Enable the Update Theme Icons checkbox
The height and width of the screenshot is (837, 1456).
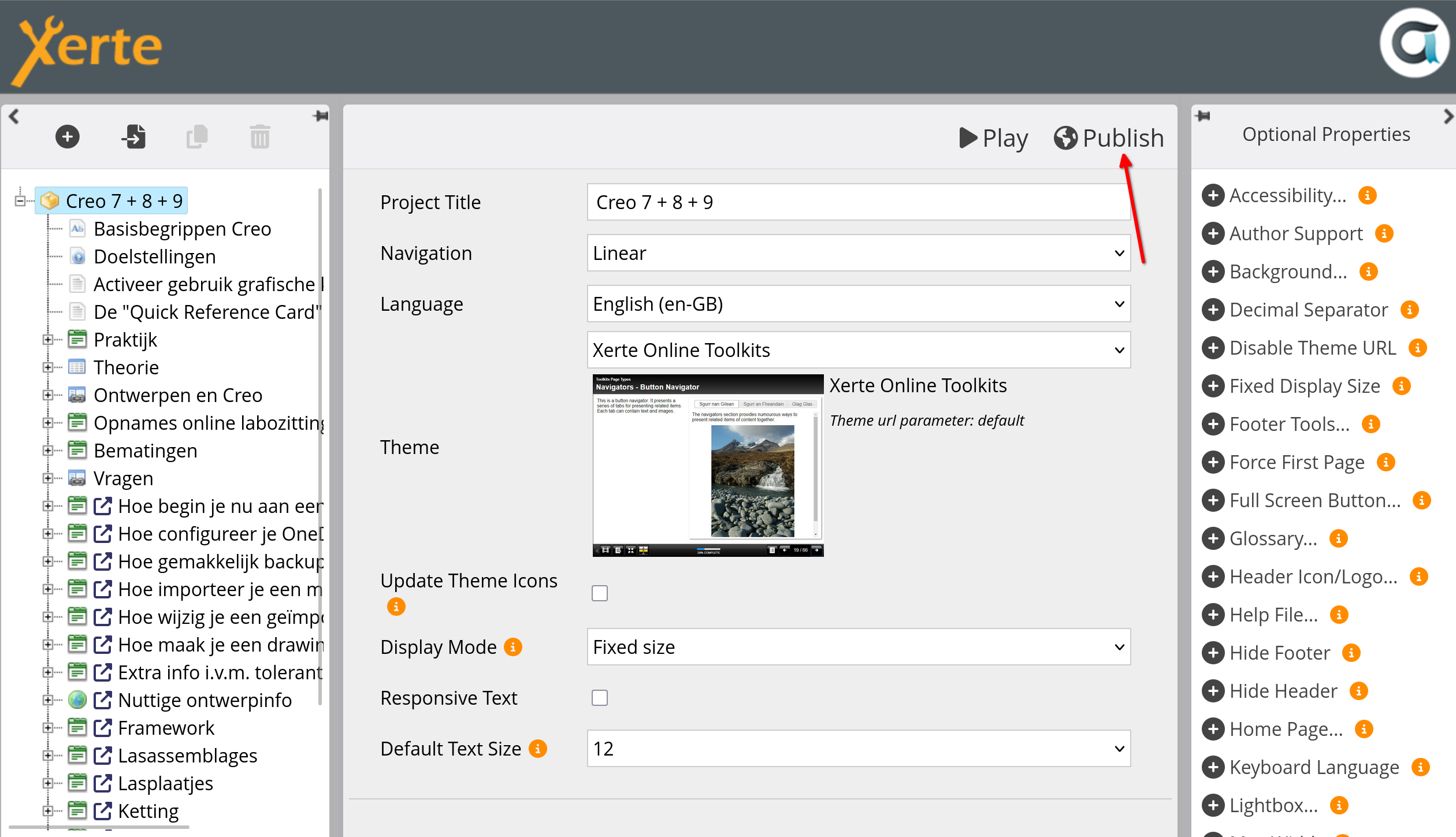(x=600, y=593)
